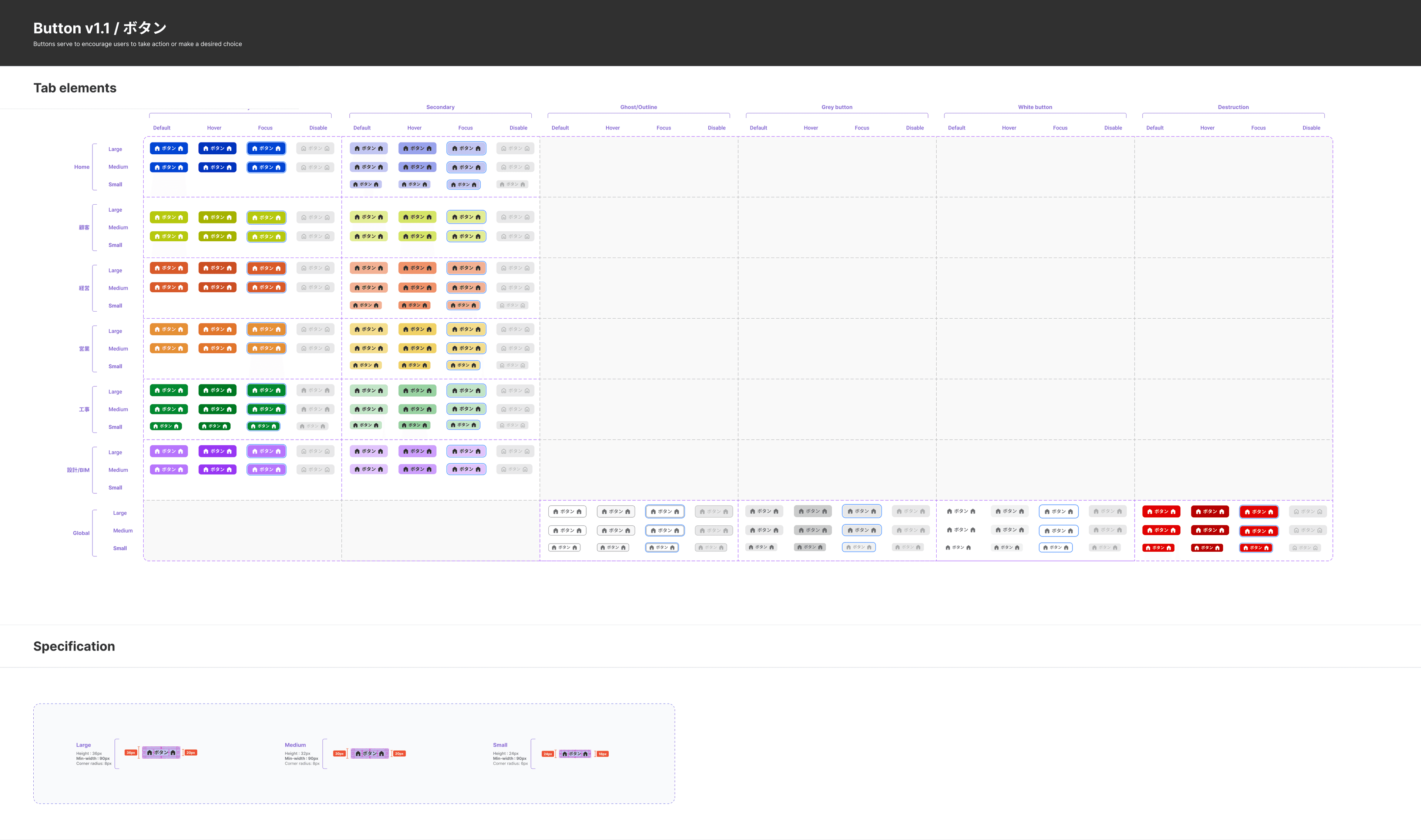Click the Tab elements section heading

click(75, 88)
